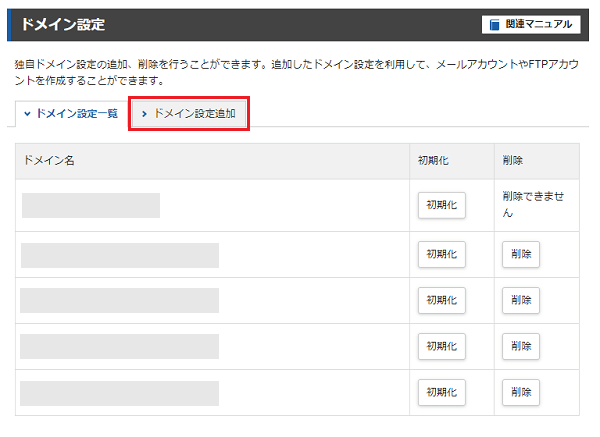Open the 関連マニュアル button
The width and height of the screenshot is (600, 437).
click(x=531, y=24)
